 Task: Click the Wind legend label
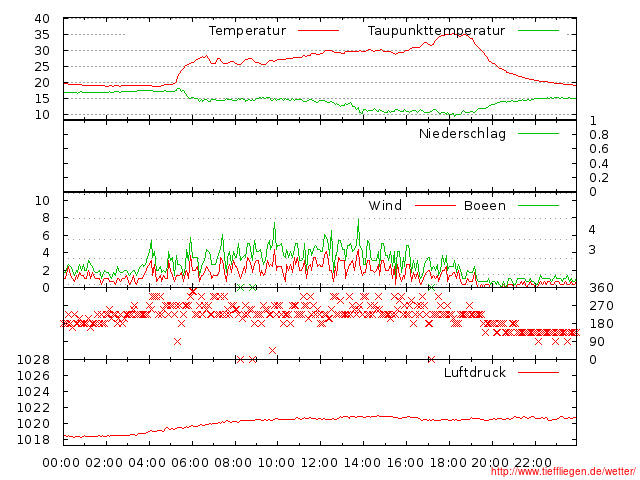tap(385, 205)
